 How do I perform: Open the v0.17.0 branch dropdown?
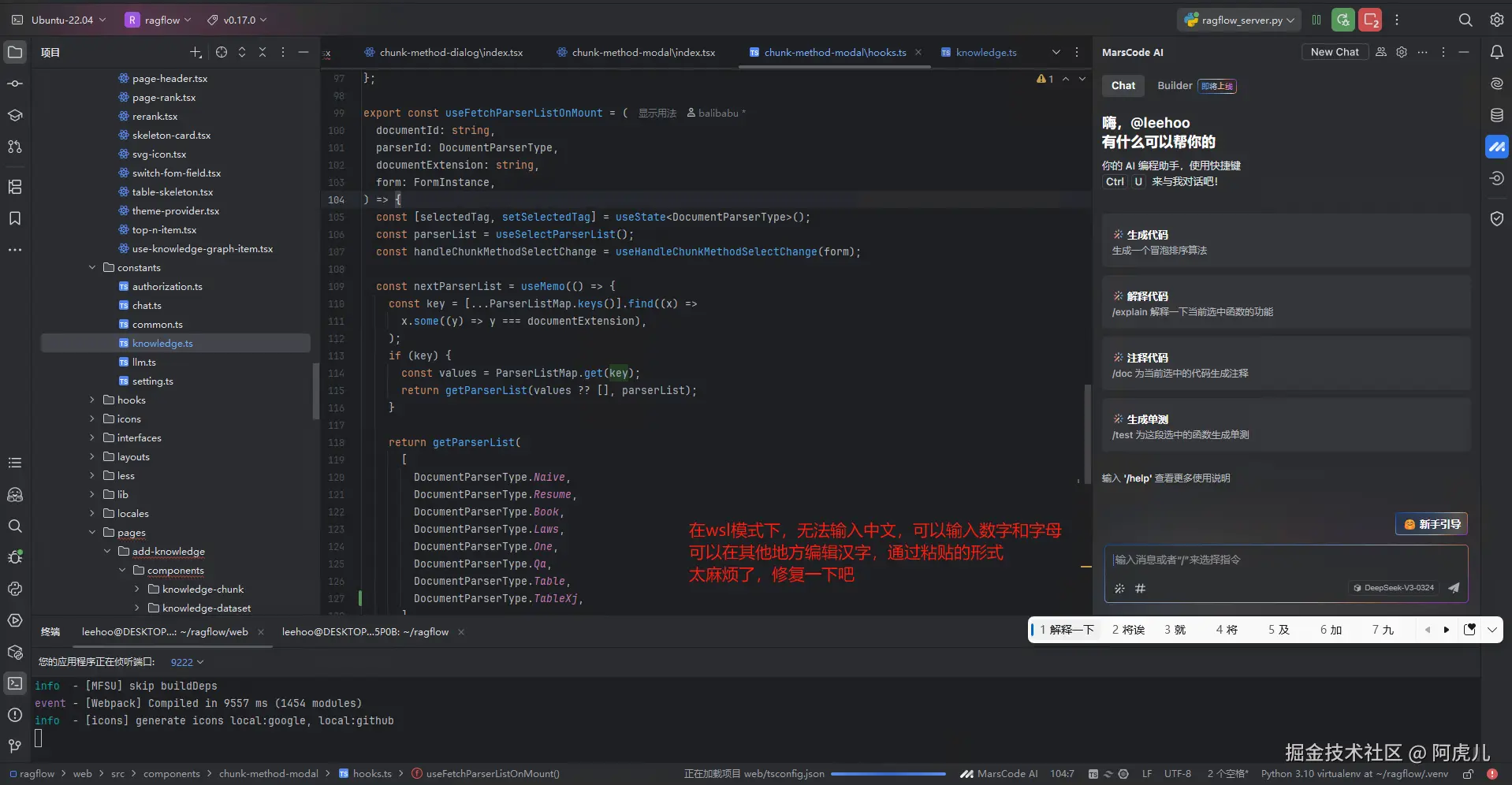point(237,20)
